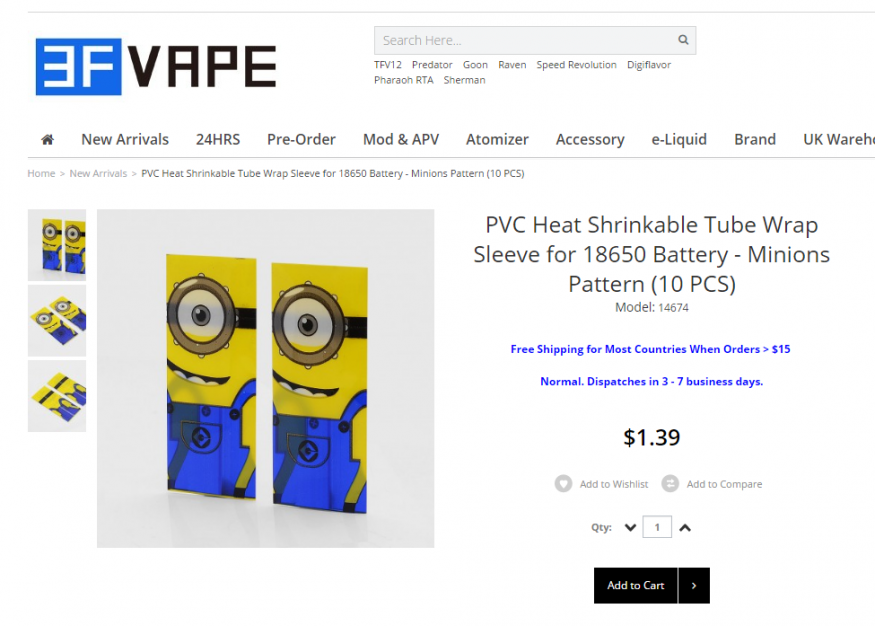Increase quantity with the up chevron

(685, 527)
